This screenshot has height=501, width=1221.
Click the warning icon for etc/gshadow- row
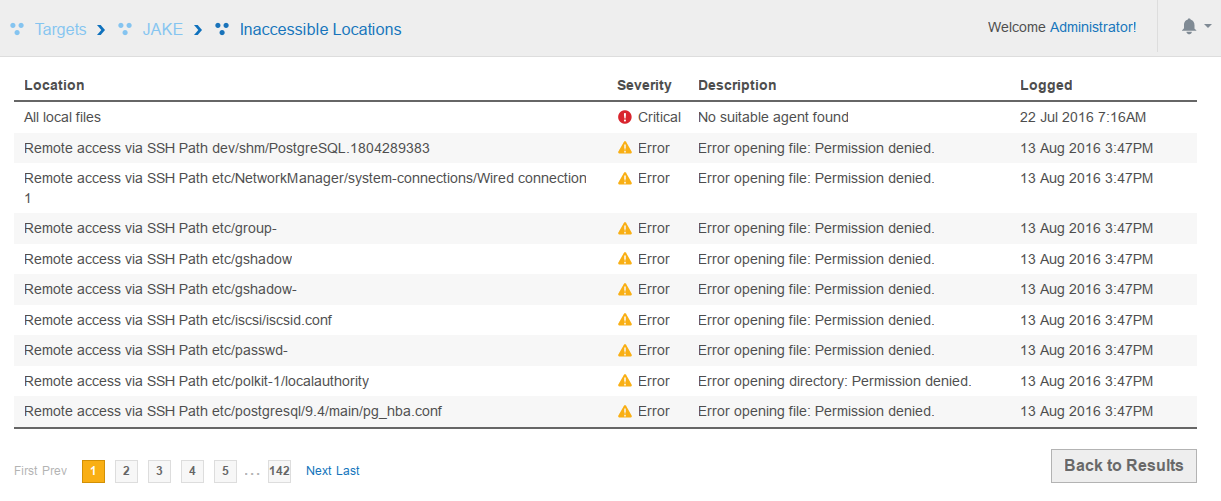point(625,289)
